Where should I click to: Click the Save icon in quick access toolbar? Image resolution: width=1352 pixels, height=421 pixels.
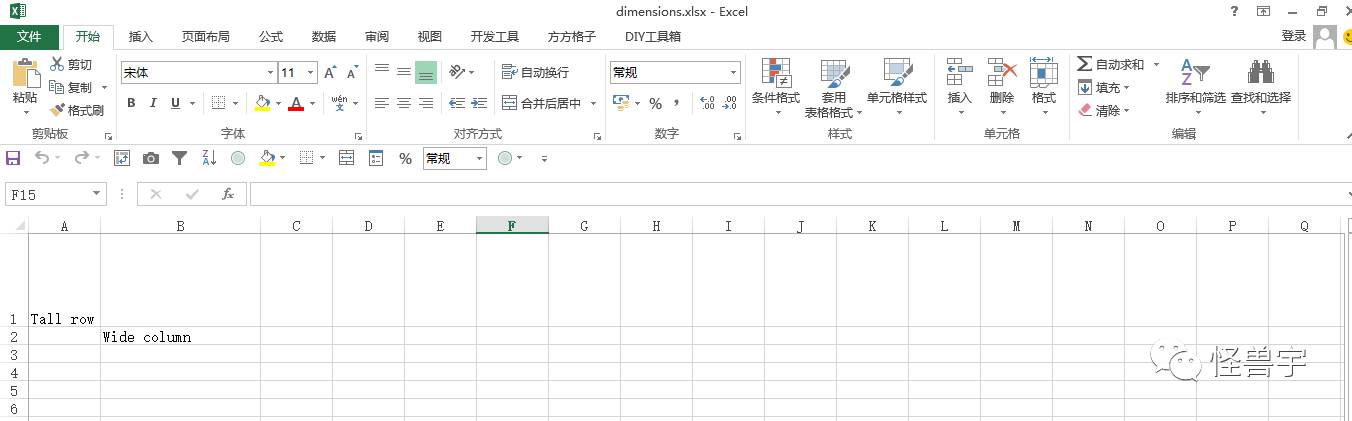pyautogui.click(x=13, y=158)
